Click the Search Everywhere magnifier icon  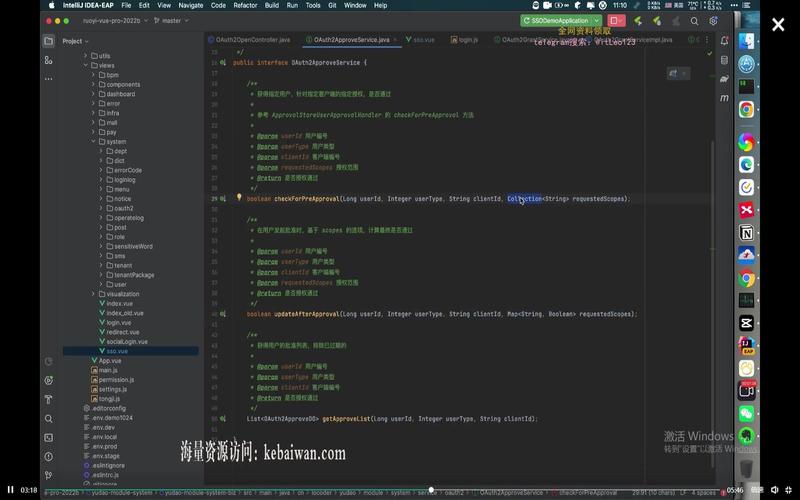pos(694,21)
